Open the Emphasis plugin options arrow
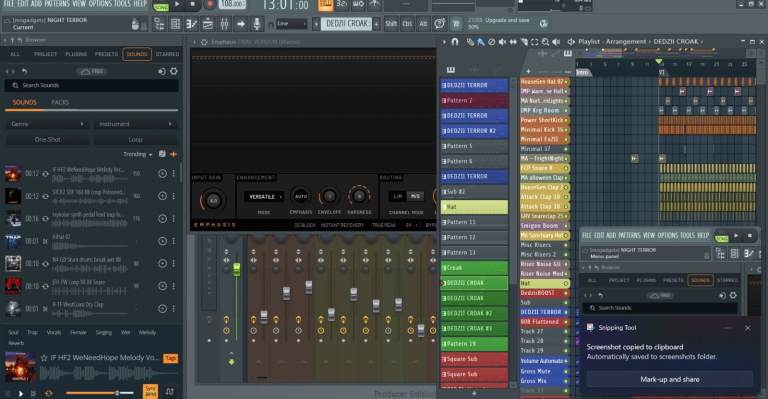 [194, 42]
